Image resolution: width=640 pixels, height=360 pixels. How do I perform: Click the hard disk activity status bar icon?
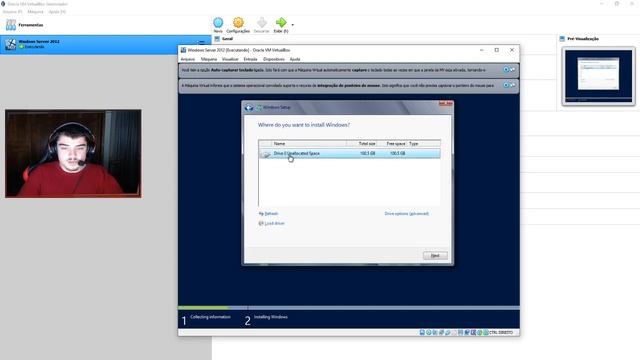point(422,333)
